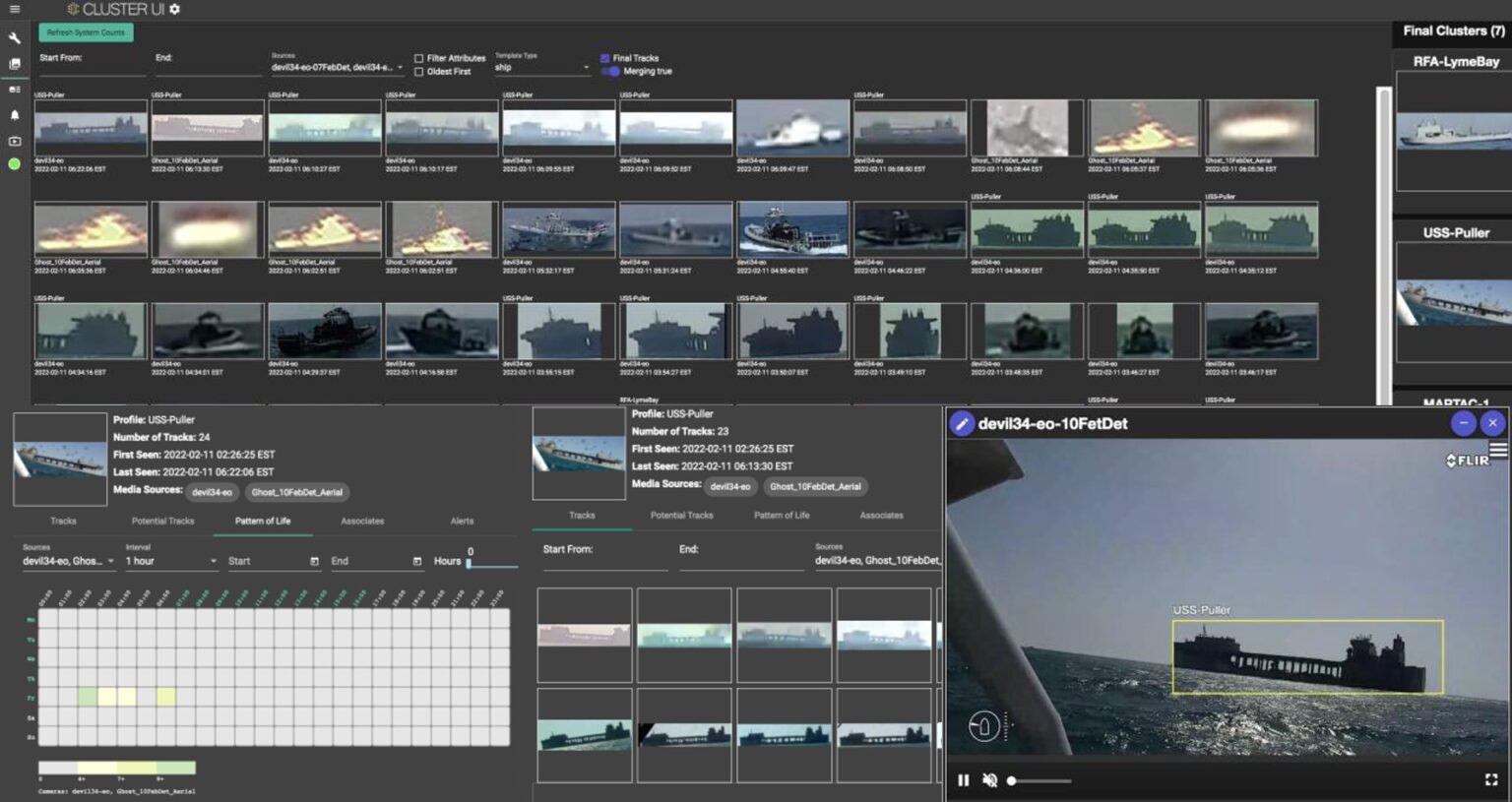Open the Potential Tracks tab in left profile
Screen dimensions: 1512x802
click(162, 521)
